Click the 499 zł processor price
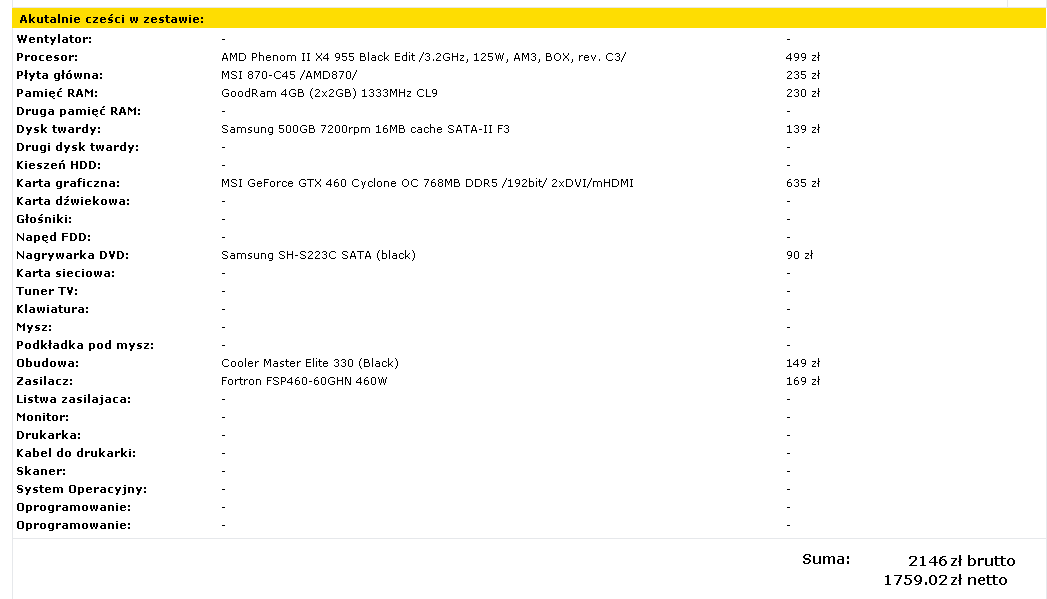Image resolution: width=1047 pixels, height=599 pixels. [803, 57]
